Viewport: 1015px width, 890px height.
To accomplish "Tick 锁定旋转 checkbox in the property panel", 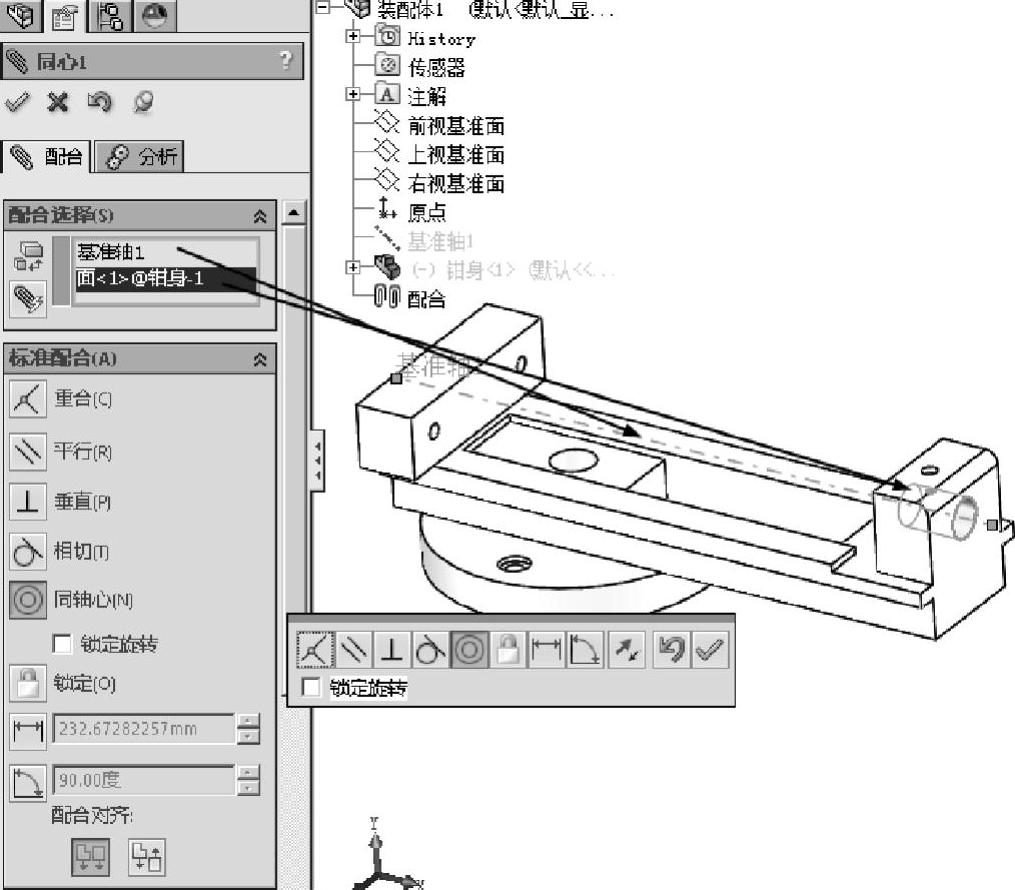I will (x=62, y=644).
